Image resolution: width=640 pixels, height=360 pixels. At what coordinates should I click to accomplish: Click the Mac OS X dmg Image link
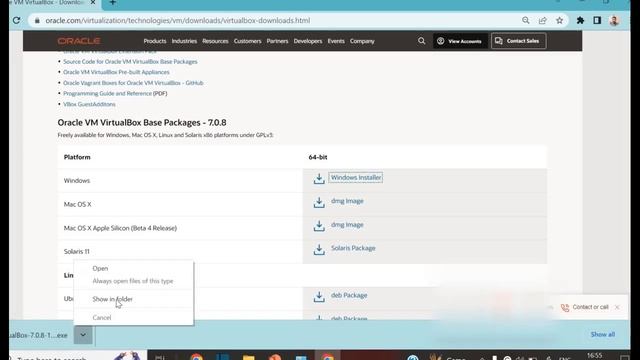[x=347, y=201]
